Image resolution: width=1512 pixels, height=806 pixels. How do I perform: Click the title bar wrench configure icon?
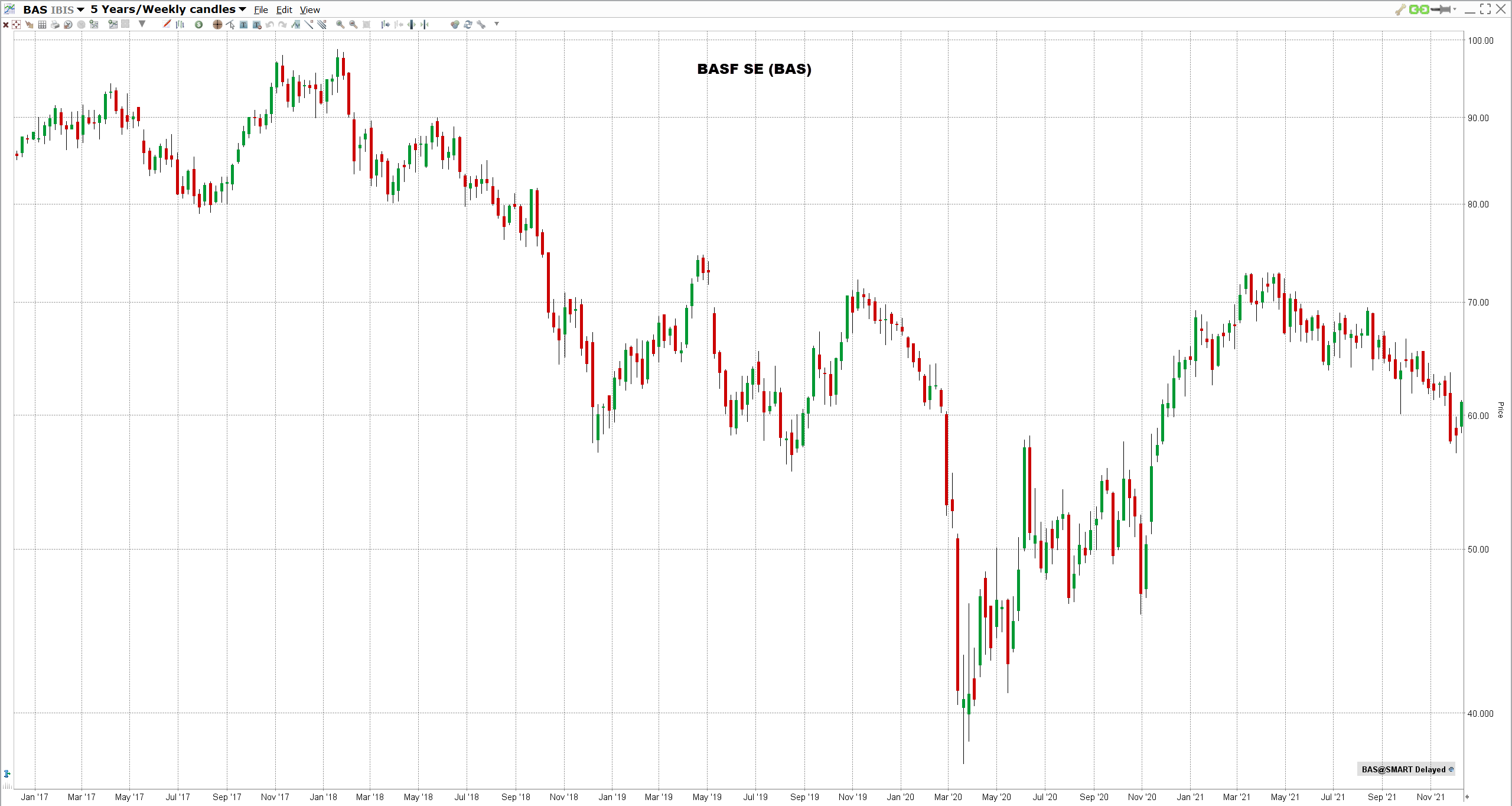pyautogui.click(x=1400, y=9)
